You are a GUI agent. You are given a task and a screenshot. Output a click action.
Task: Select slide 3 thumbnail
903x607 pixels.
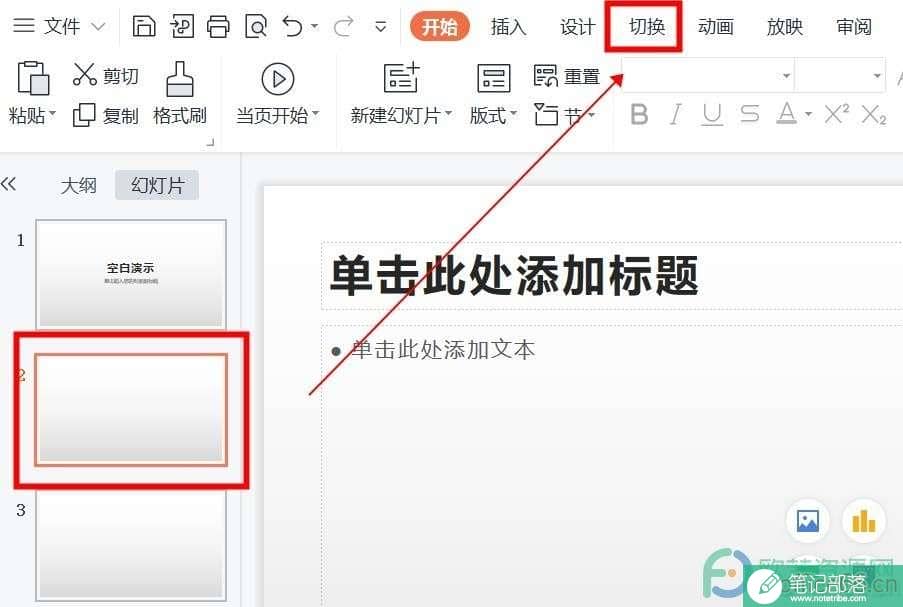(131, 545)
